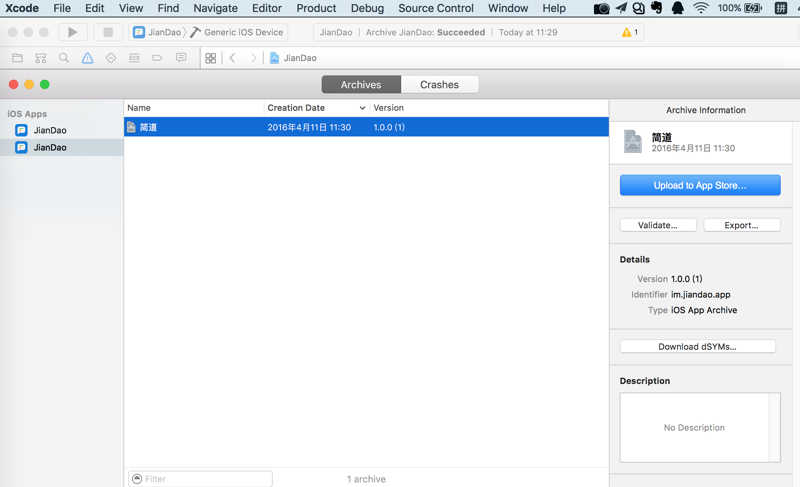Click the Description box scrollbar
This screenshot has width=800, height=487.
774,427
